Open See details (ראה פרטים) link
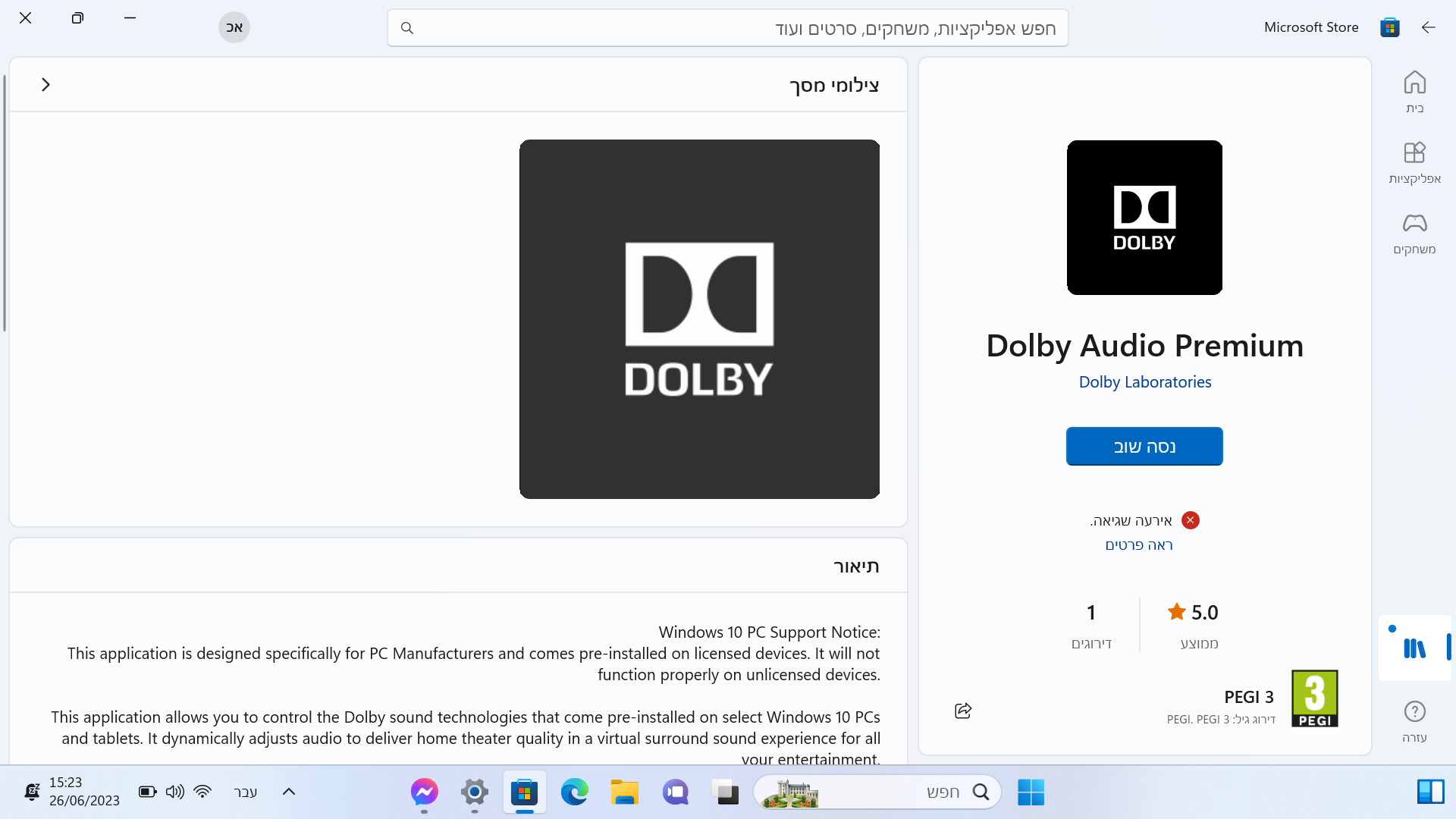The image size is (1456, 819). pyautogui.click(x=1139, y=545)
